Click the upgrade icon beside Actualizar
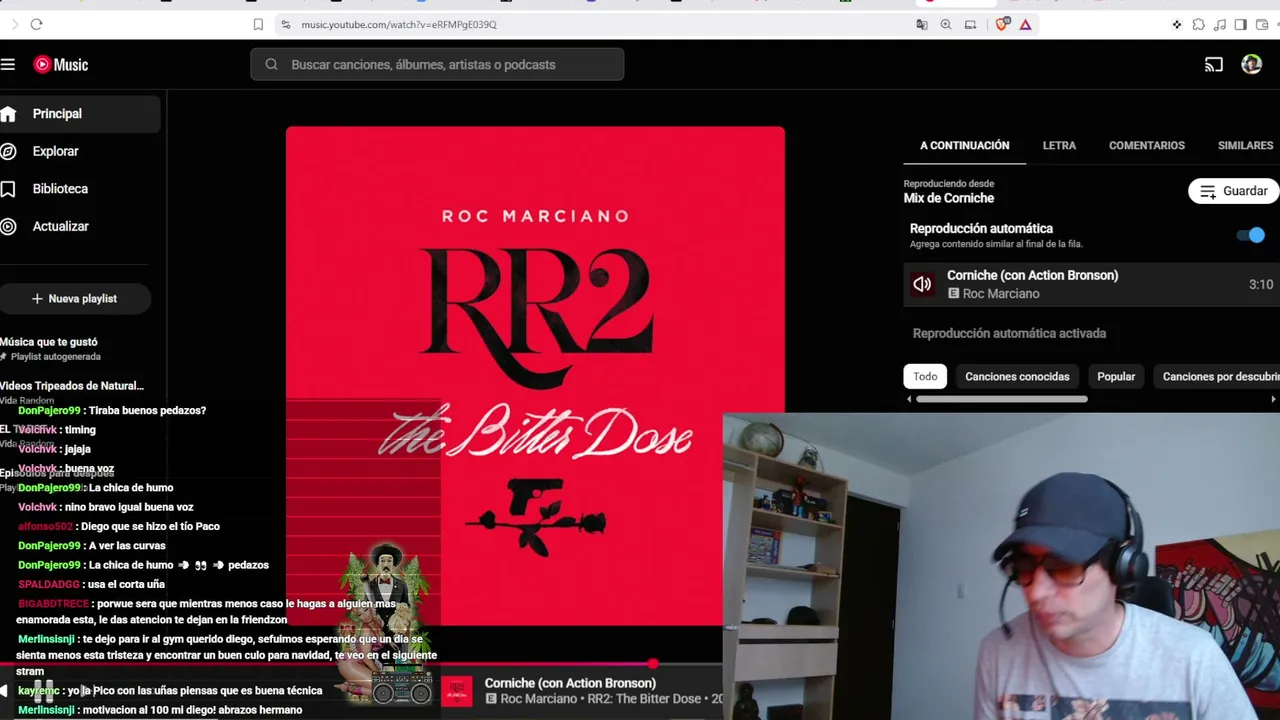Screen dimensions: 1280x720 coord(8,226)
